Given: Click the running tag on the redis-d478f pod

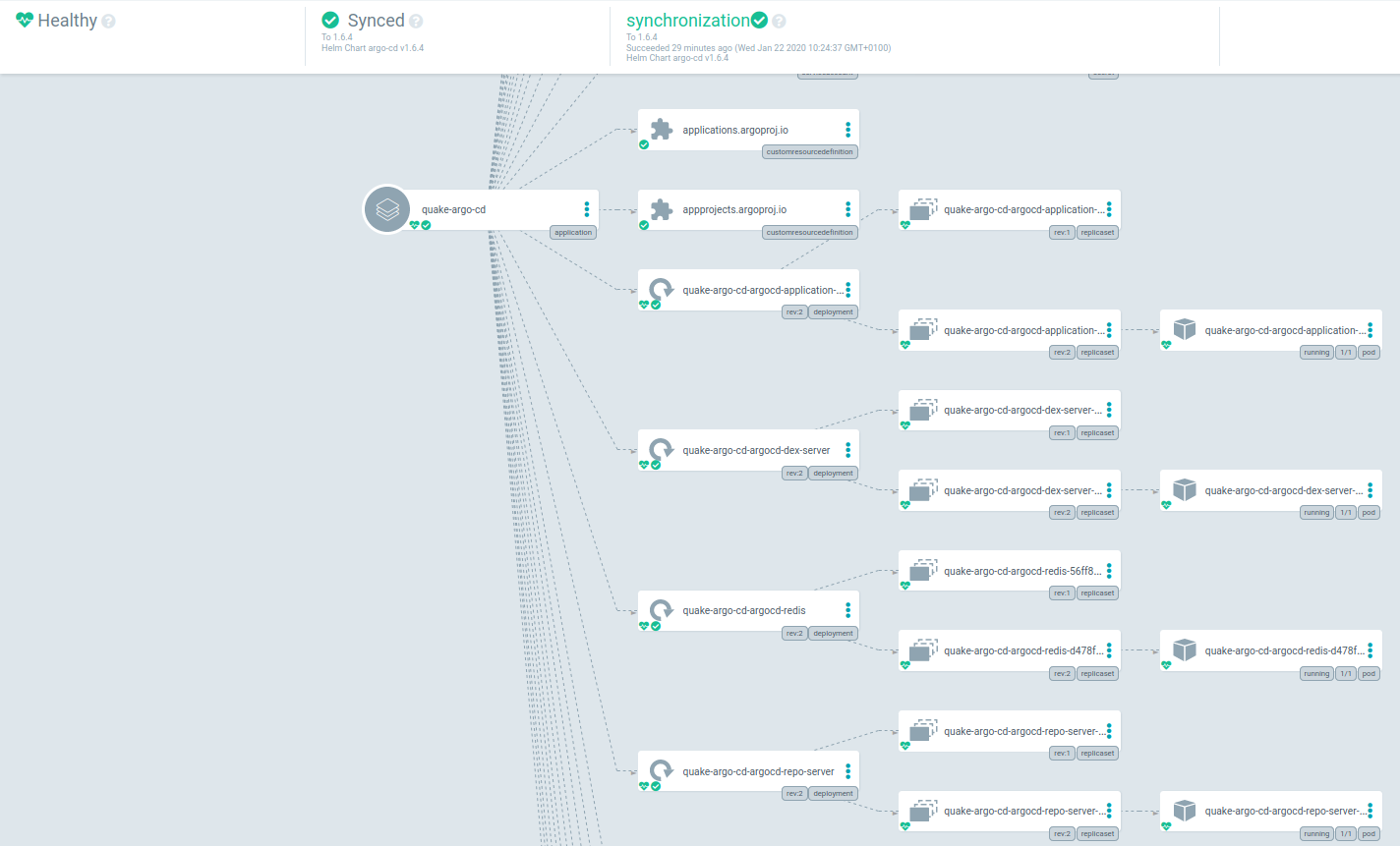Looking at the screenshot, I should pos(1316,674).
